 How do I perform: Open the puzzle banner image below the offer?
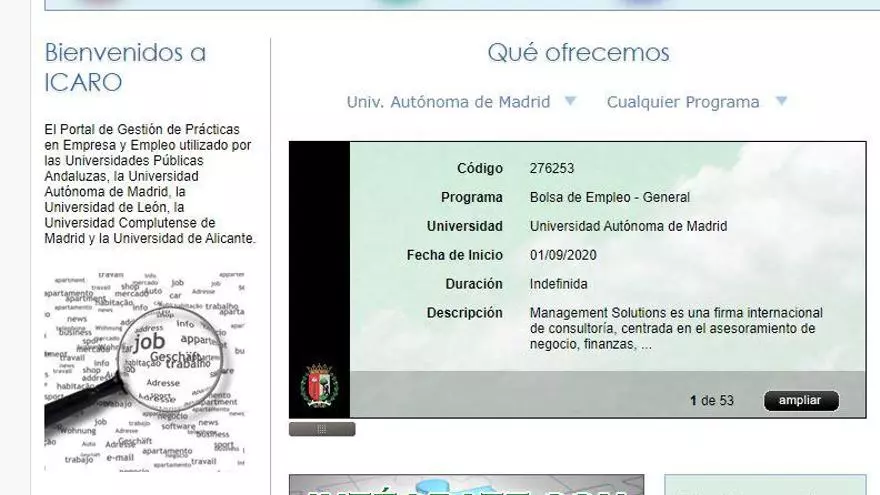click(467, 485)
